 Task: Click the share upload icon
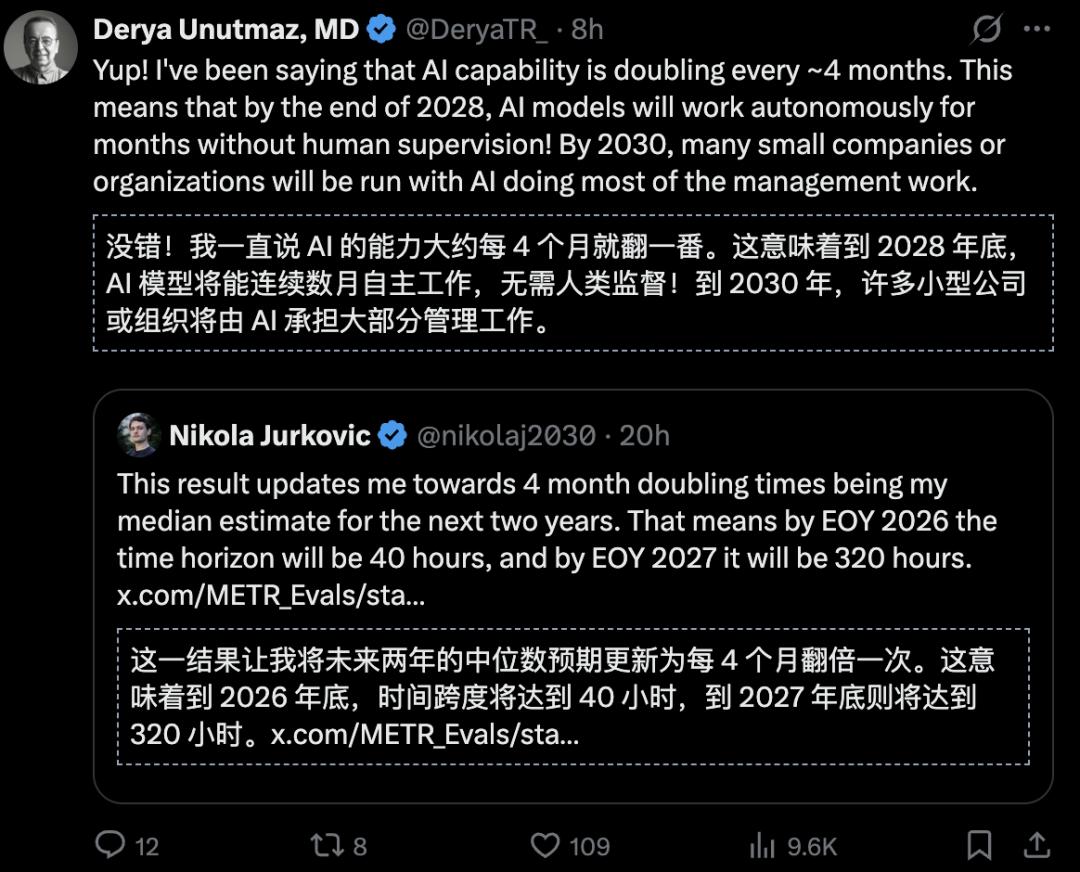(1038, 846)
